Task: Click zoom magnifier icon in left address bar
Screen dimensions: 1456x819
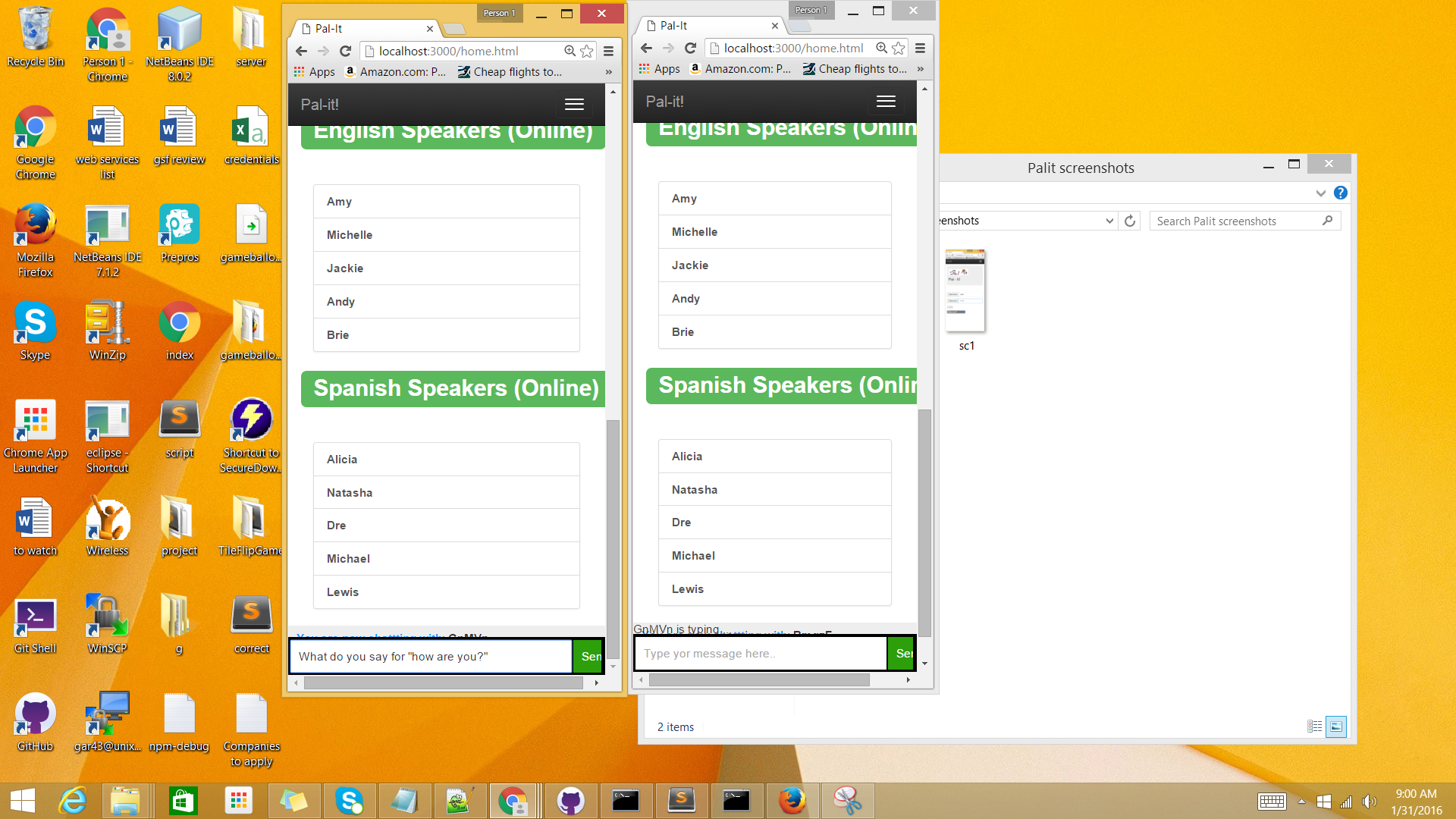Action: pyautogui.click(x=570, y=51)
